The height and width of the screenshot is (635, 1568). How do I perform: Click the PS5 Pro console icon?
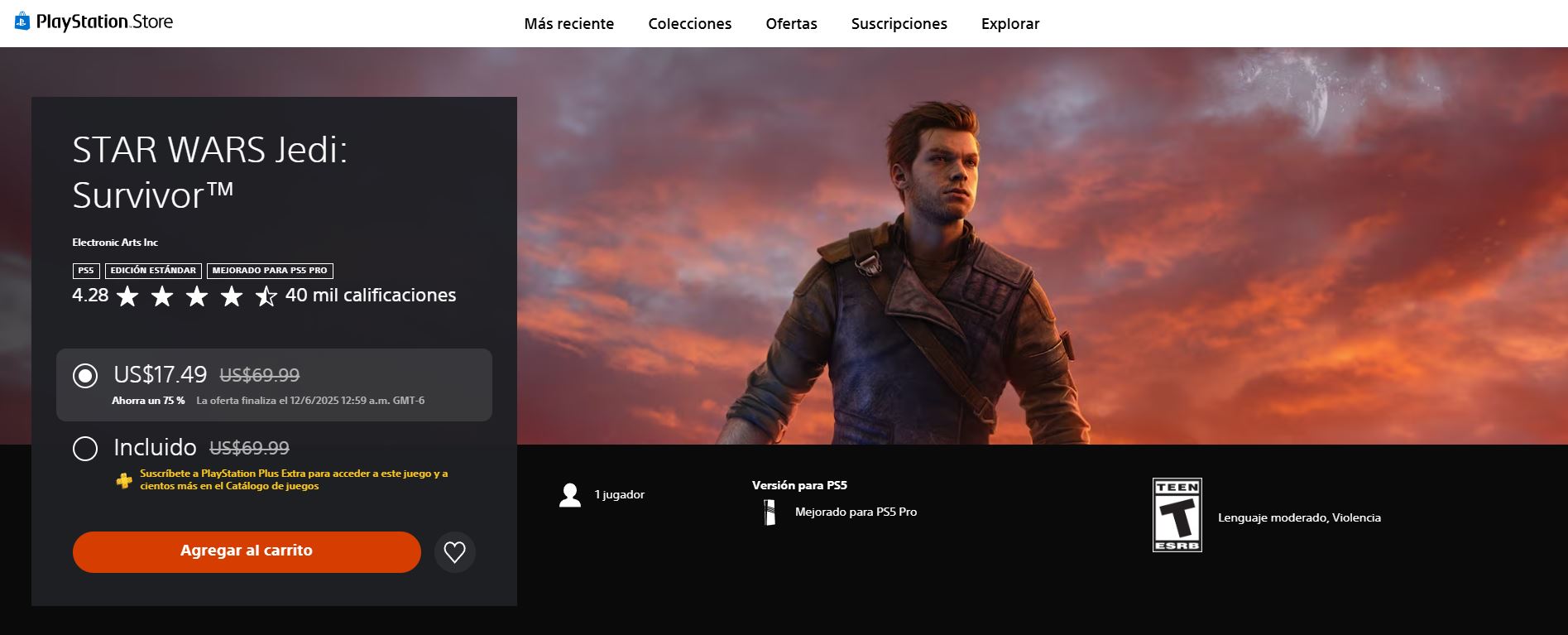tap(770, 512)
